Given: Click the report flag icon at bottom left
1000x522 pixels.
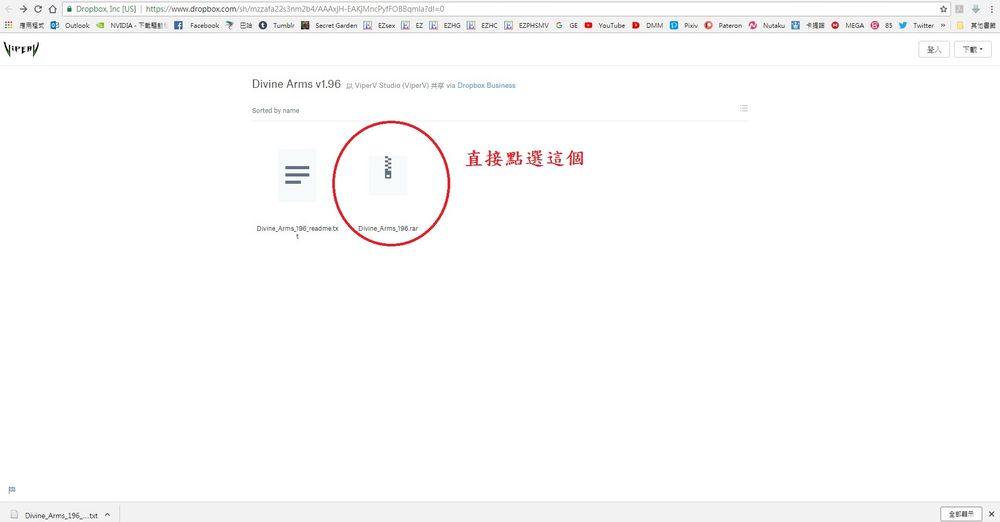Looking at the screenshot, I should pos(12,489).
